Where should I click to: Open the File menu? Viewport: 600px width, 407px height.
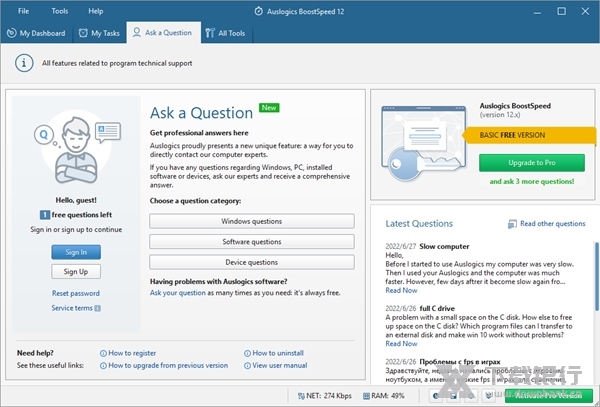point(23,11)
